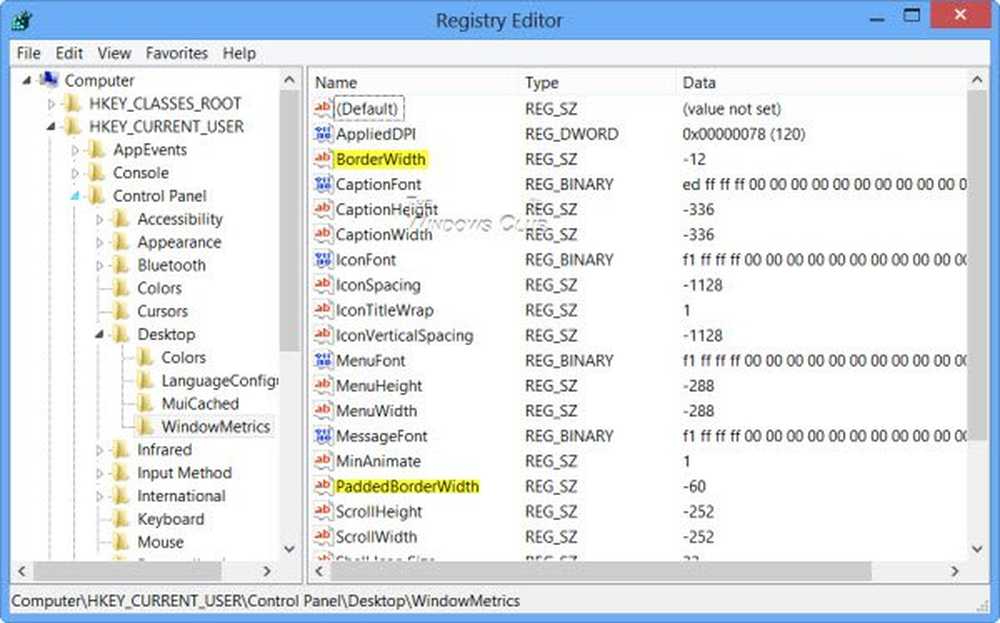This screenshot has height=623, width=1000.
Task: Select the MessageFont binary value icon
Action: click(x=322, y=436)
